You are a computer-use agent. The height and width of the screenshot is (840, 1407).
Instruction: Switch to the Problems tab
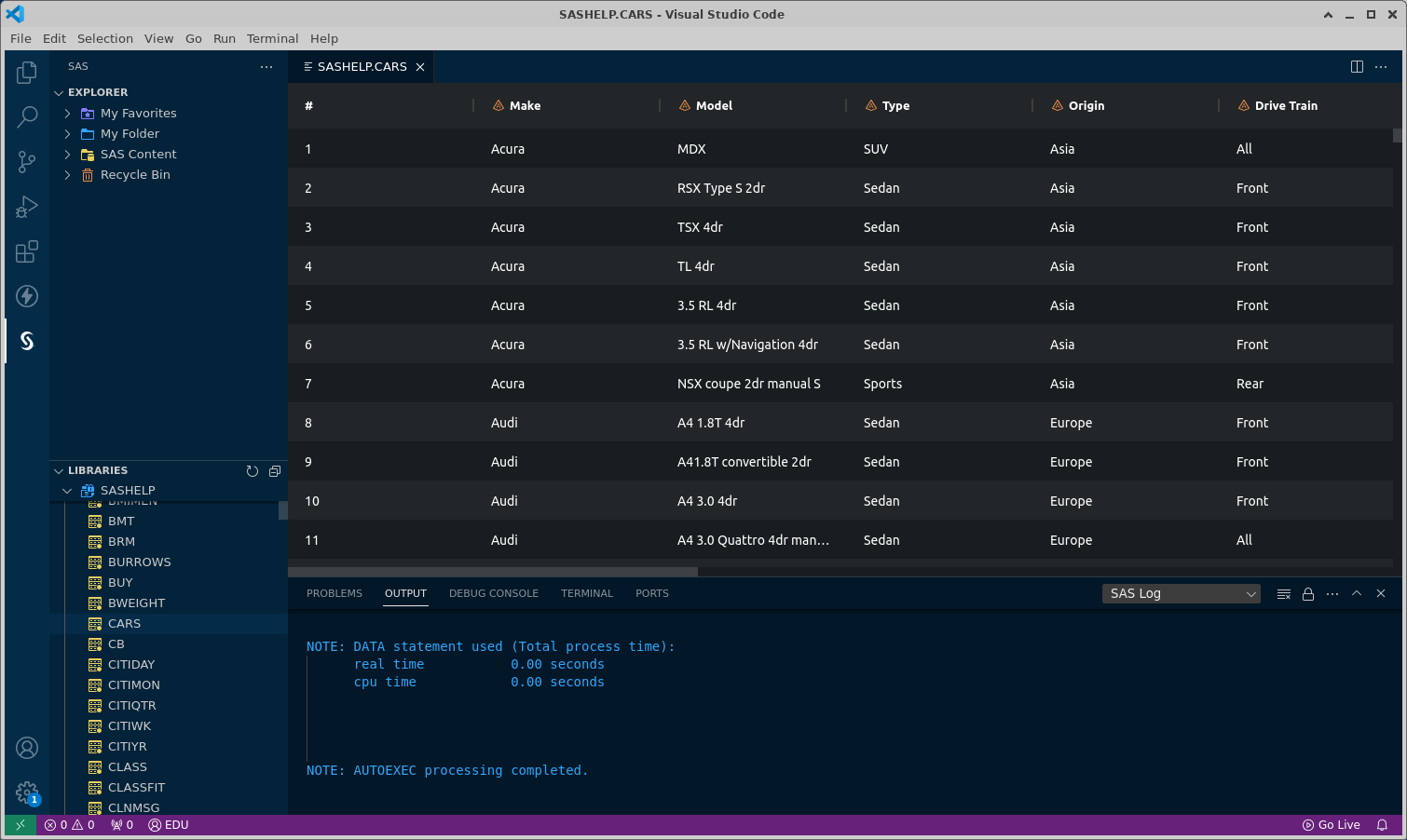coord(334,594)
